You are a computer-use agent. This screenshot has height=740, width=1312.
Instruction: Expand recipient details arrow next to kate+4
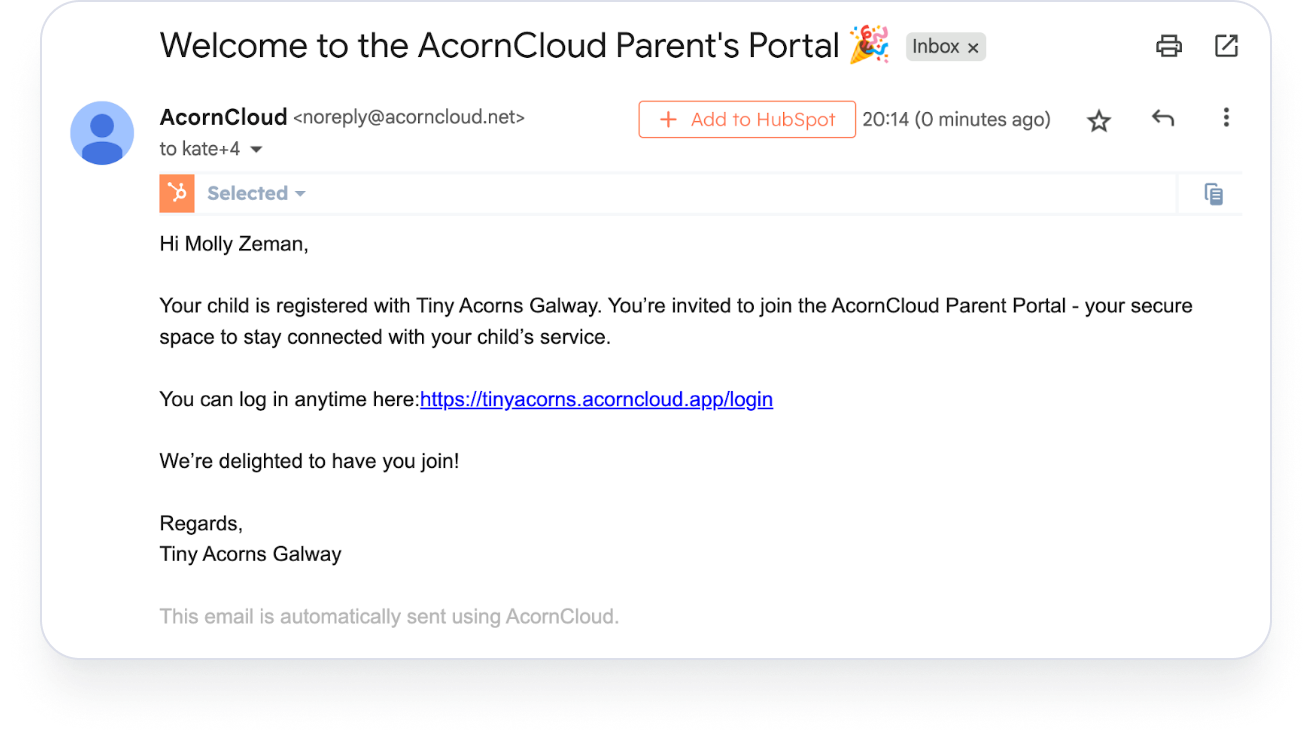[x=256, y=150]
